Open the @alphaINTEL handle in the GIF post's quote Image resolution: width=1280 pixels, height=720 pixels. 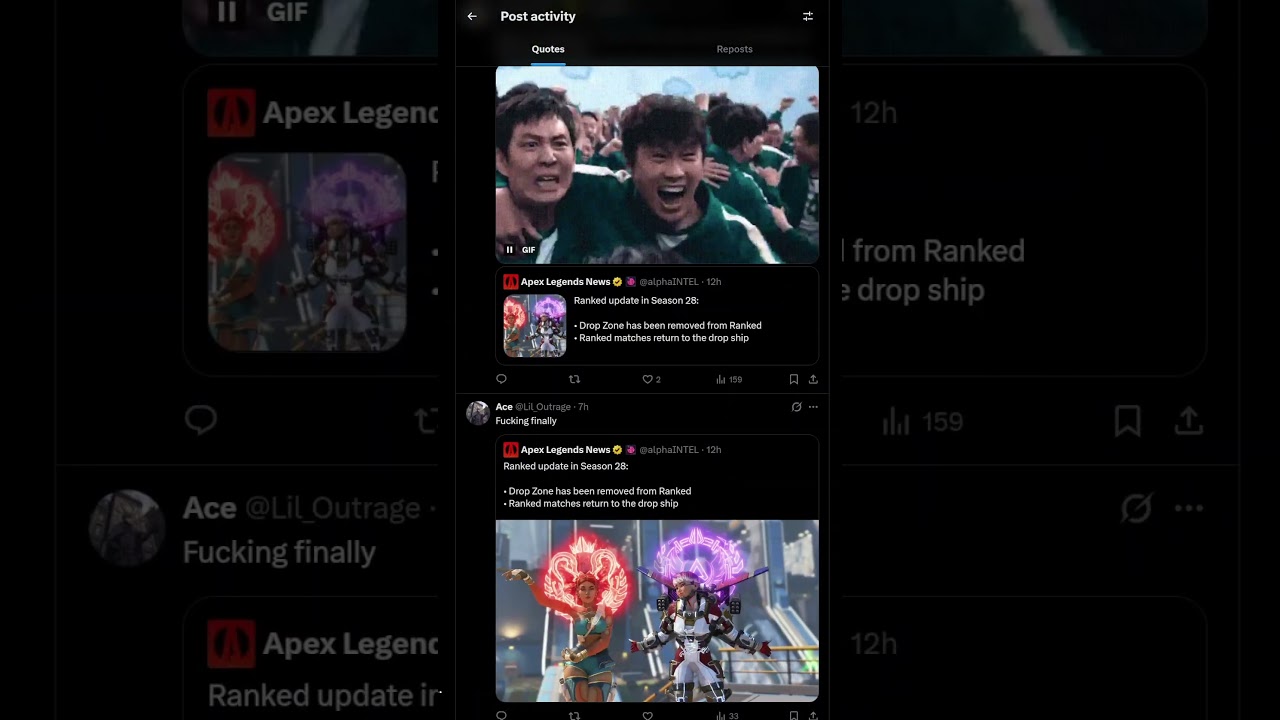click(x=669, y=282)
